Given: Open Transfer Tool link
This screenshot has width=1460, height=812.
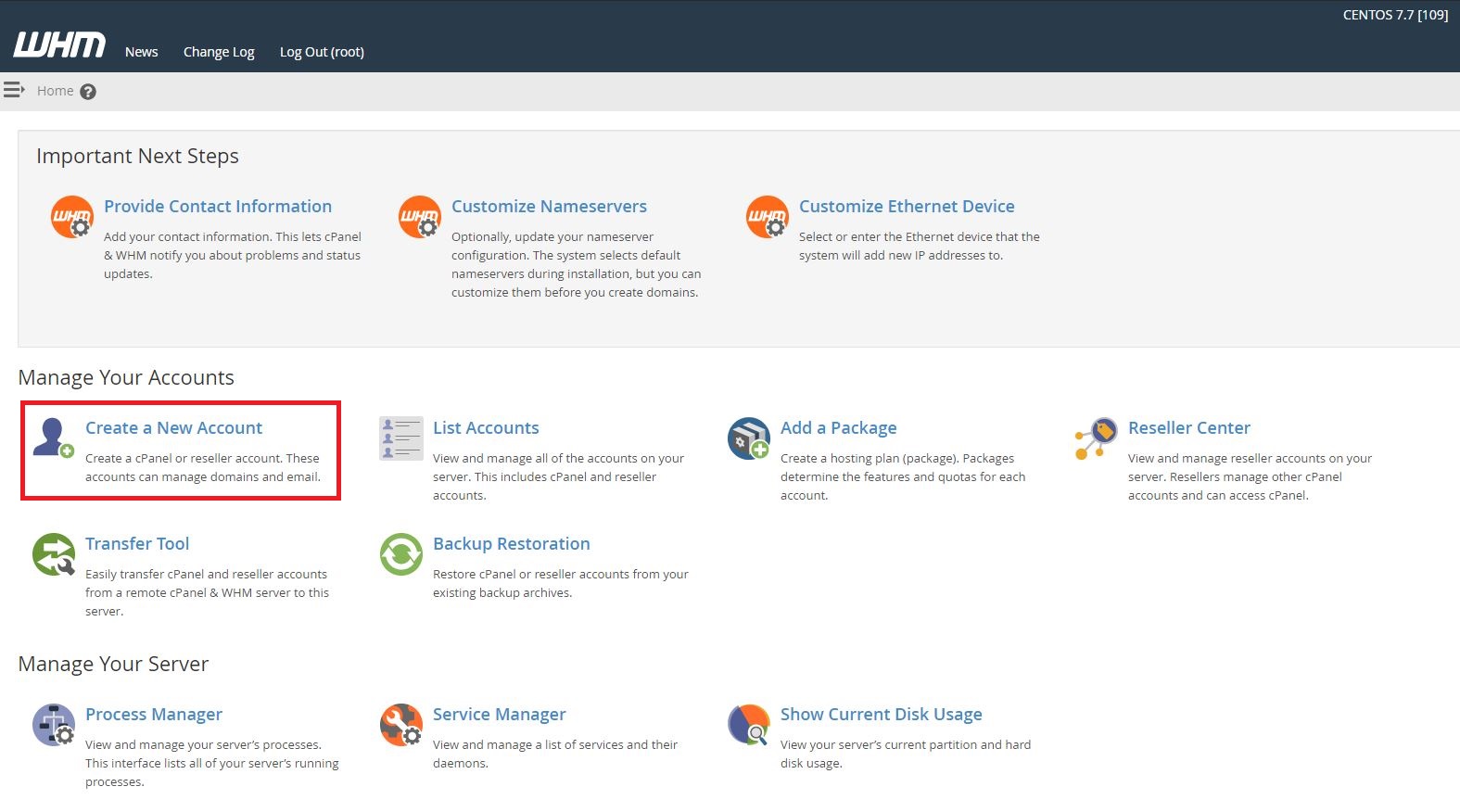Looking at the screenshot, I should [137, 544].
